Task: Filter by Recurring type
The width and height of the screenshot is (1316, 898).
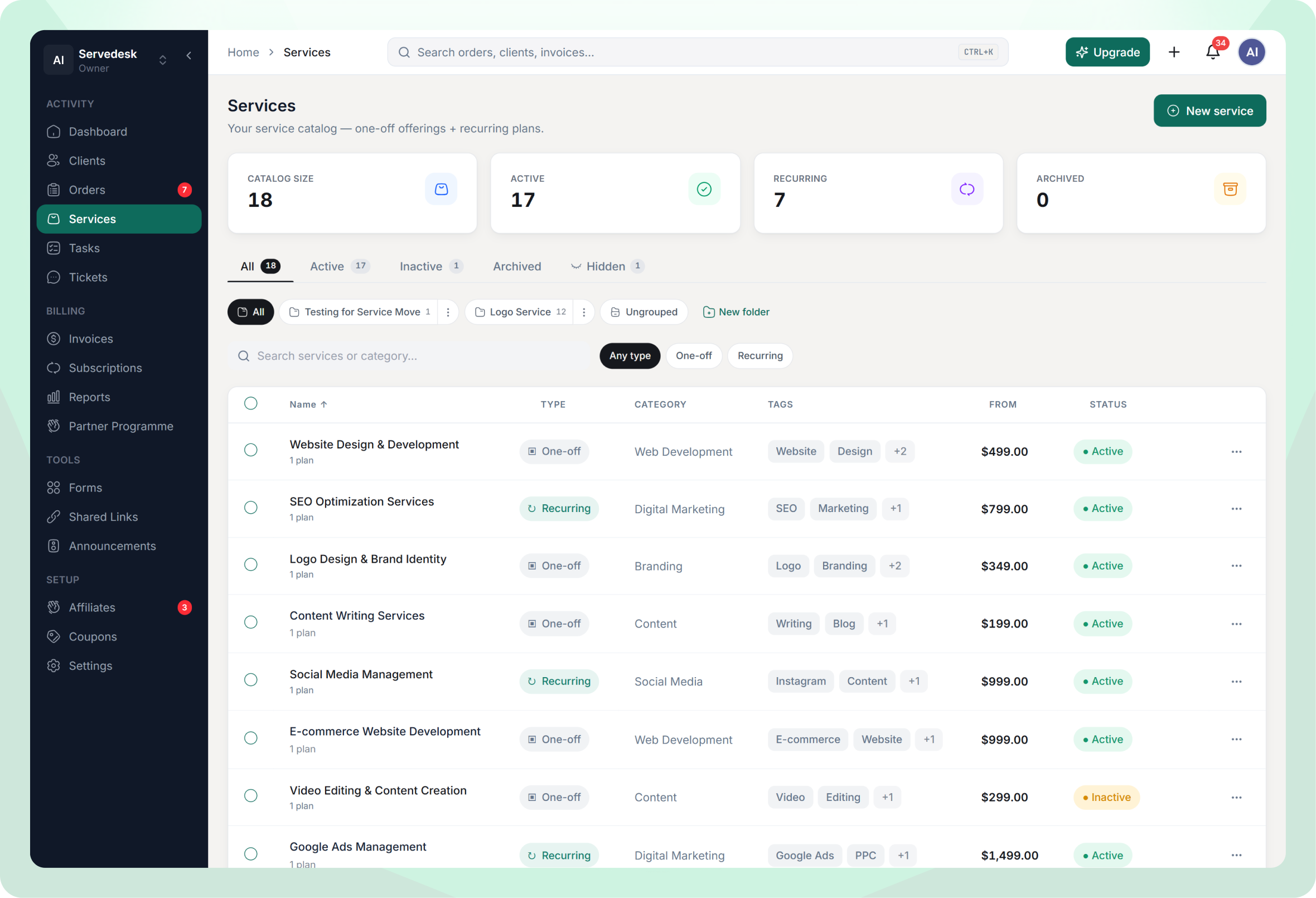Action: [x=760, y=356]
